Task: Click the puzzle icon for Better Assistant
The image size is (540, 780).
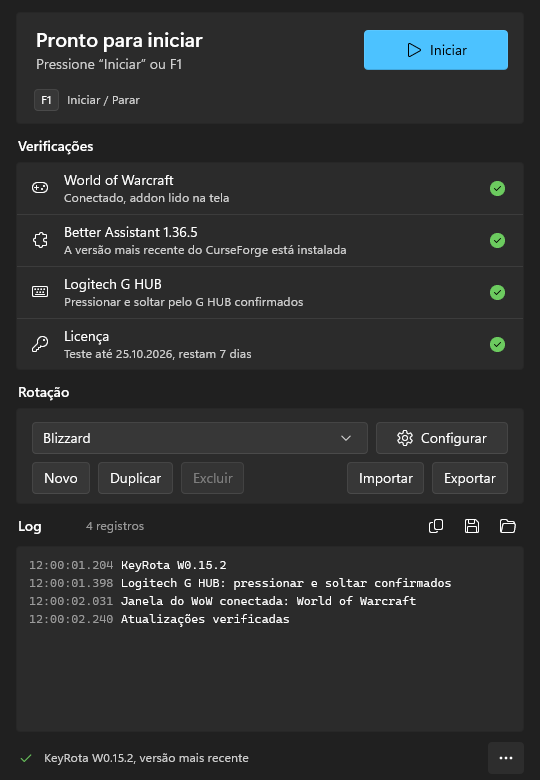Action: point(40,240)
